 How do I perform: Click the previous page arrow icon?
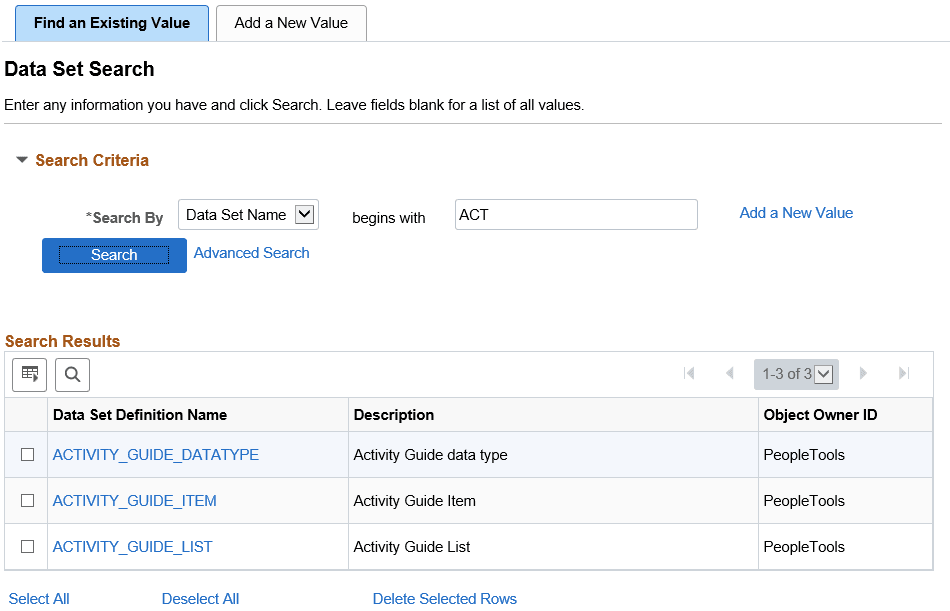pyautogui.click(x=729, y=373)
